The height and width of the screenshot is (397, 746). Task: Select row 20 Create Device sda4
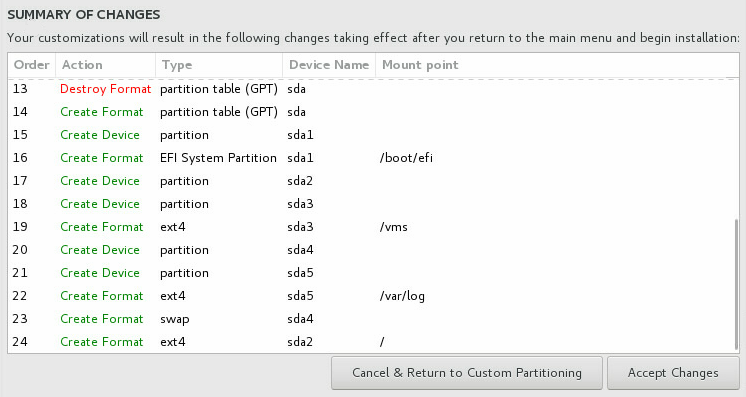coord(370,250)
